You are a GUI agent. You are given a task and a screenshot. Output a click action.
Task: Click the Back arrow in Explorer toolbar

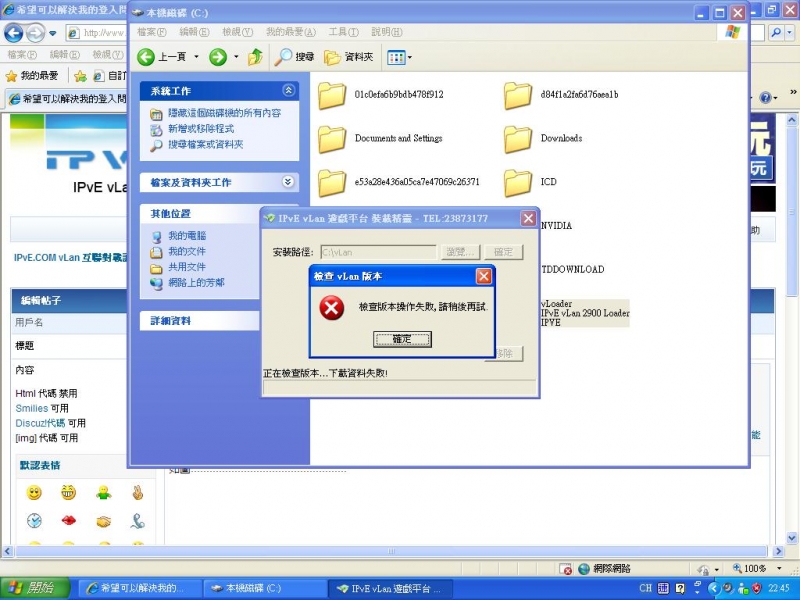[x=146, y=57]
